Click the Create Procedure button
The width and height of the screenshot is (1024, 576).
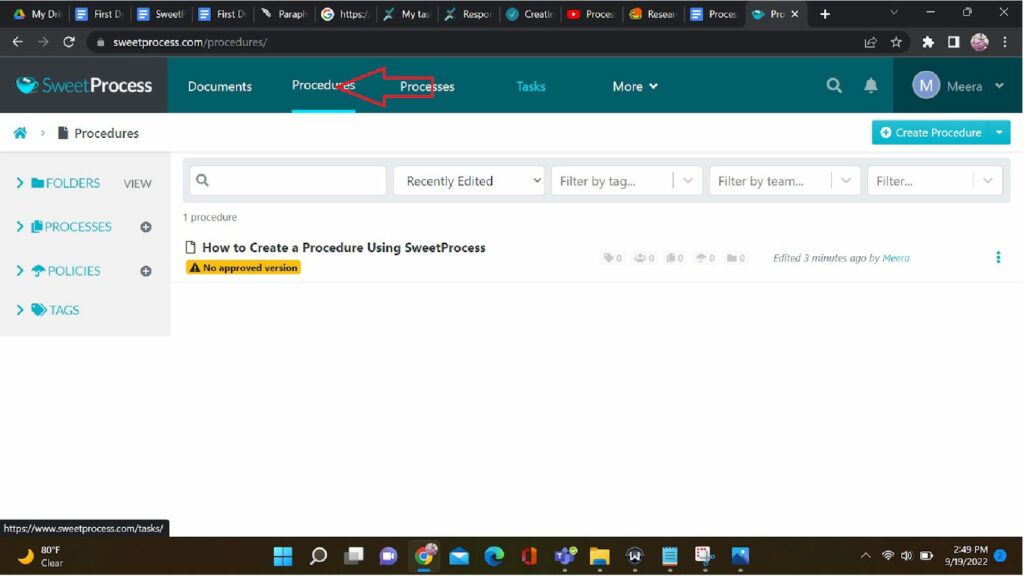click(x=931, y=133)
